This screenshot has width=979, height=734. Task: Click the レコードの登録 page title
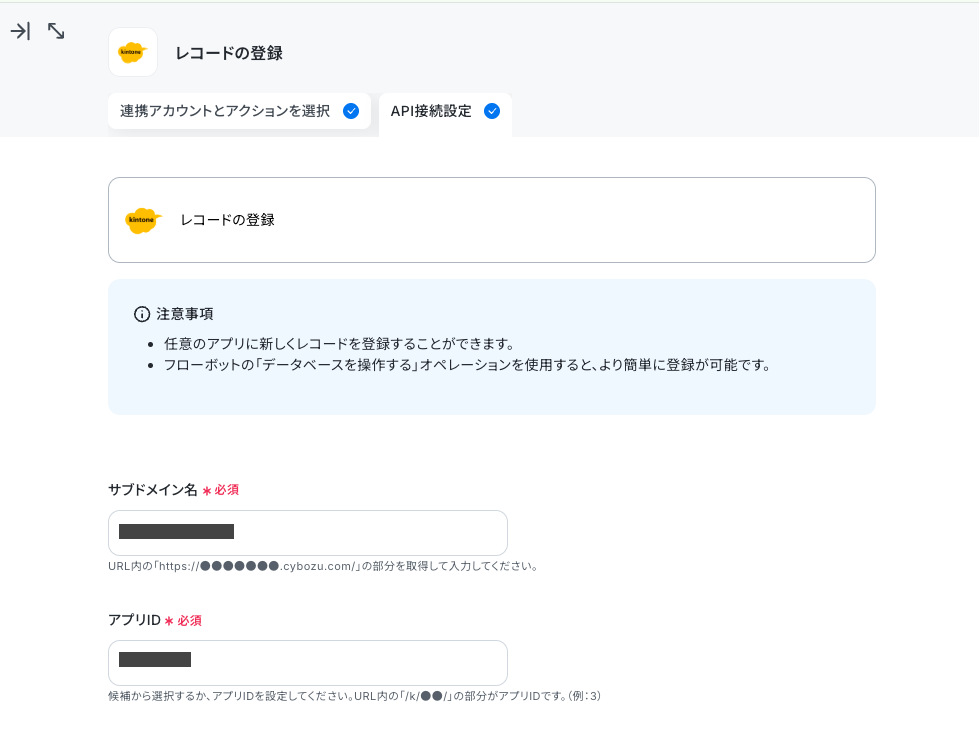click(229, 53)
